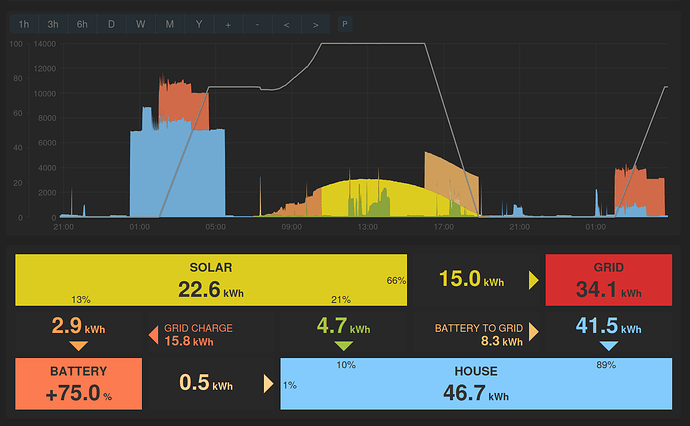Zoom out graph with minus button
The image size is (690, 426).
pyautogui.click(x=257, y=24)
